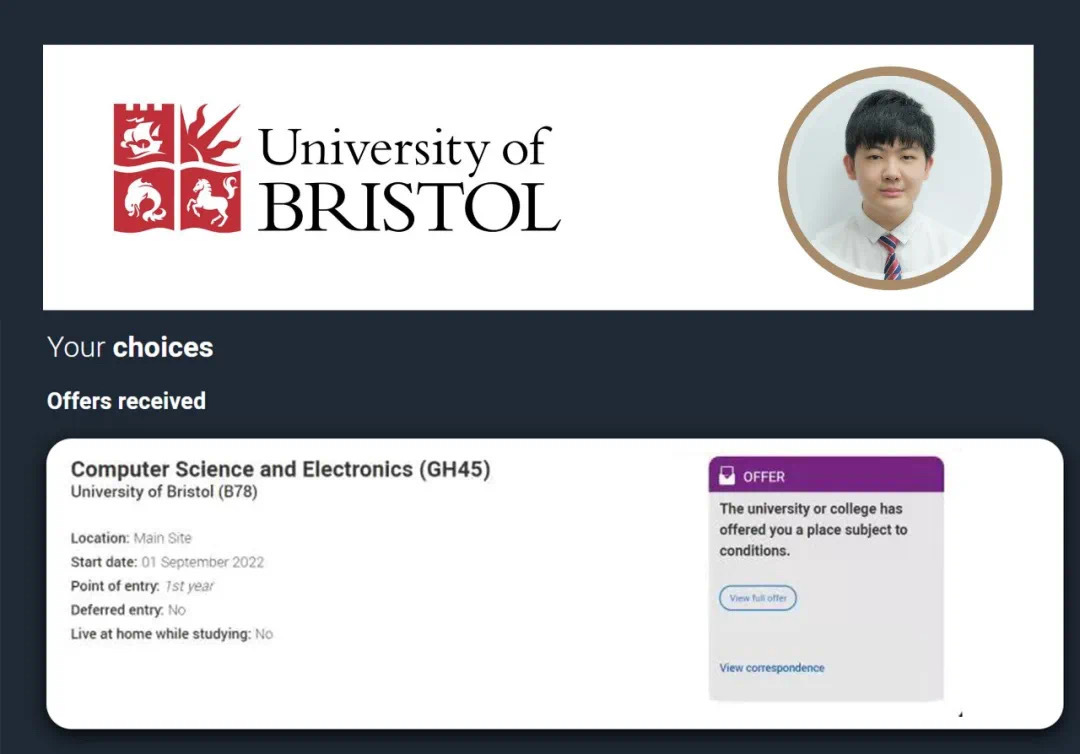Click the OFFER label in purple header
Screen dimensions: 1080x754
(x=763, y=477)
